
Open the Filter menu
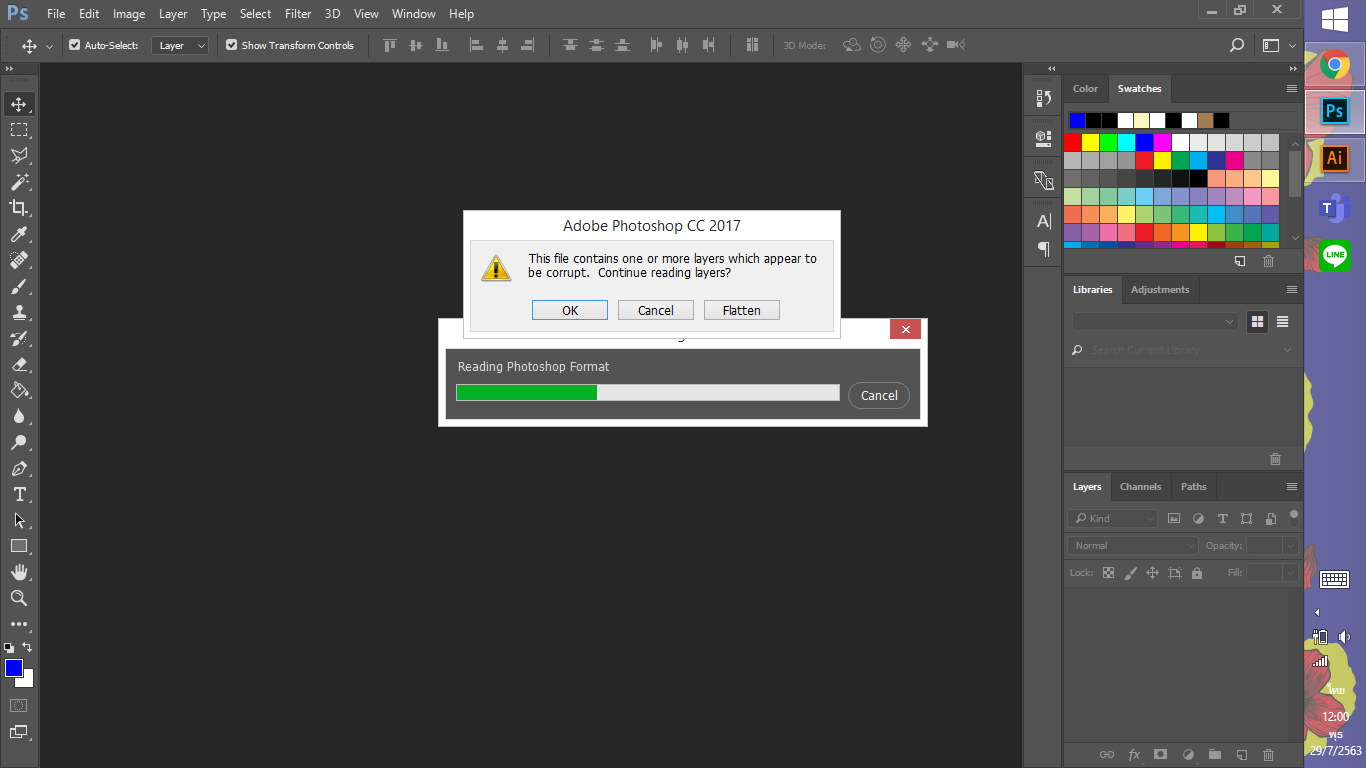click(298, 14)
